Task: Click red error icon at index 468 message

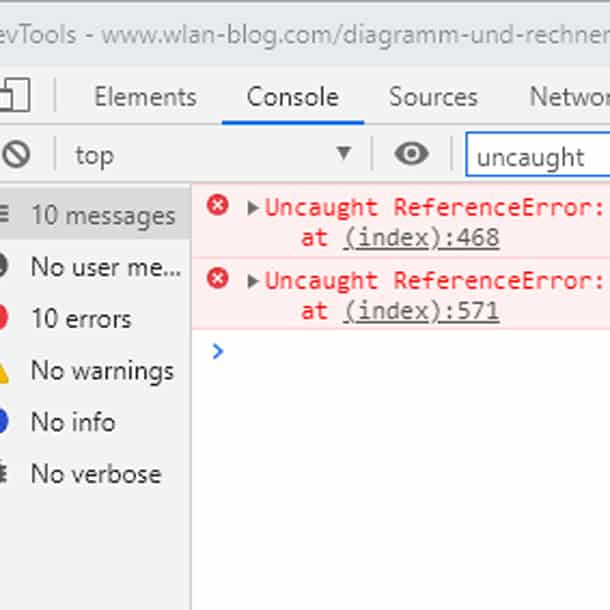Action: (x=217, y=205)
